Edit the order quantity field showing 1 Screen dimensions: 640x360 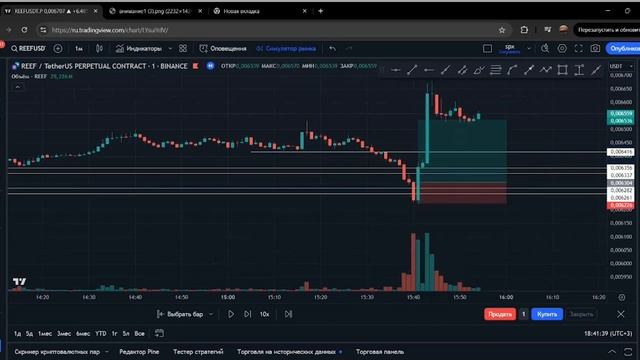point(524,314)
